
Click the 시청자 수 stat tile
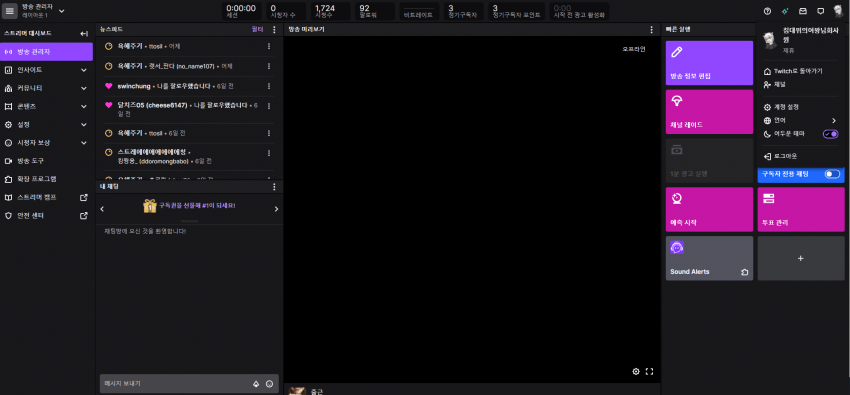286,11
